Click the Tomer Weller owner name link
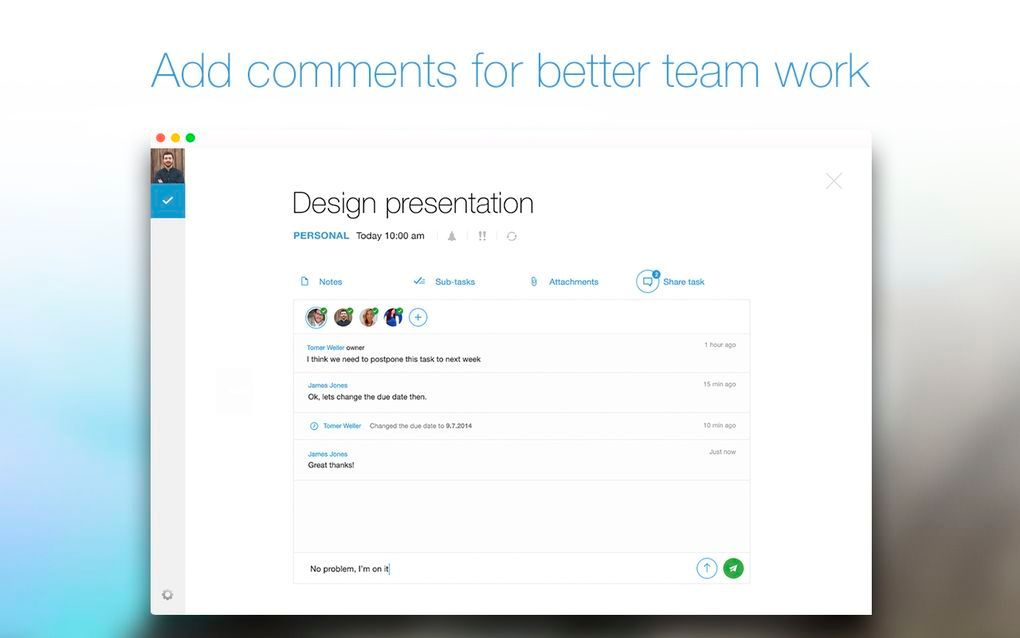1020x638 pixels. 325,348
